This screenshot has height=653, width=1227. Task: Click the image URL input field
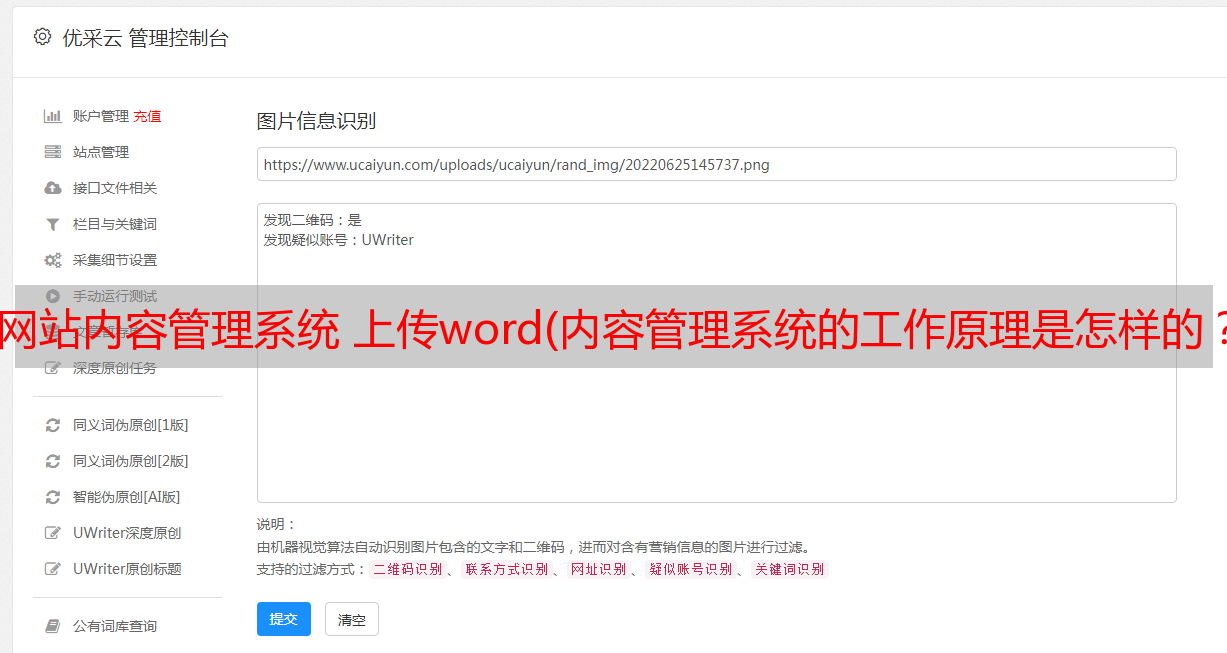[716, 164]
